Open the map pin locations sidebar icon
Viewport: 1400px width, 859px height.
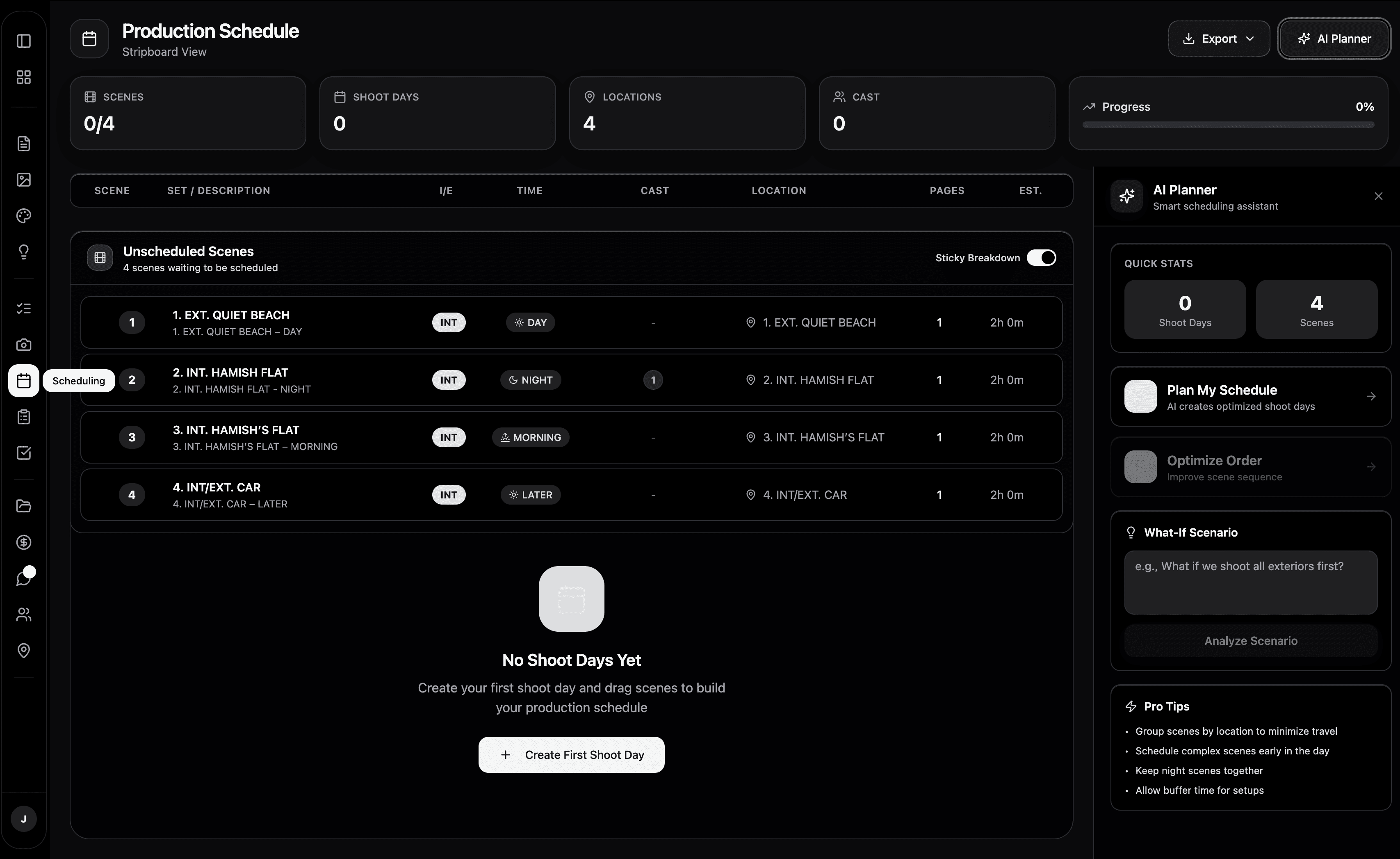tap(23, 650)
